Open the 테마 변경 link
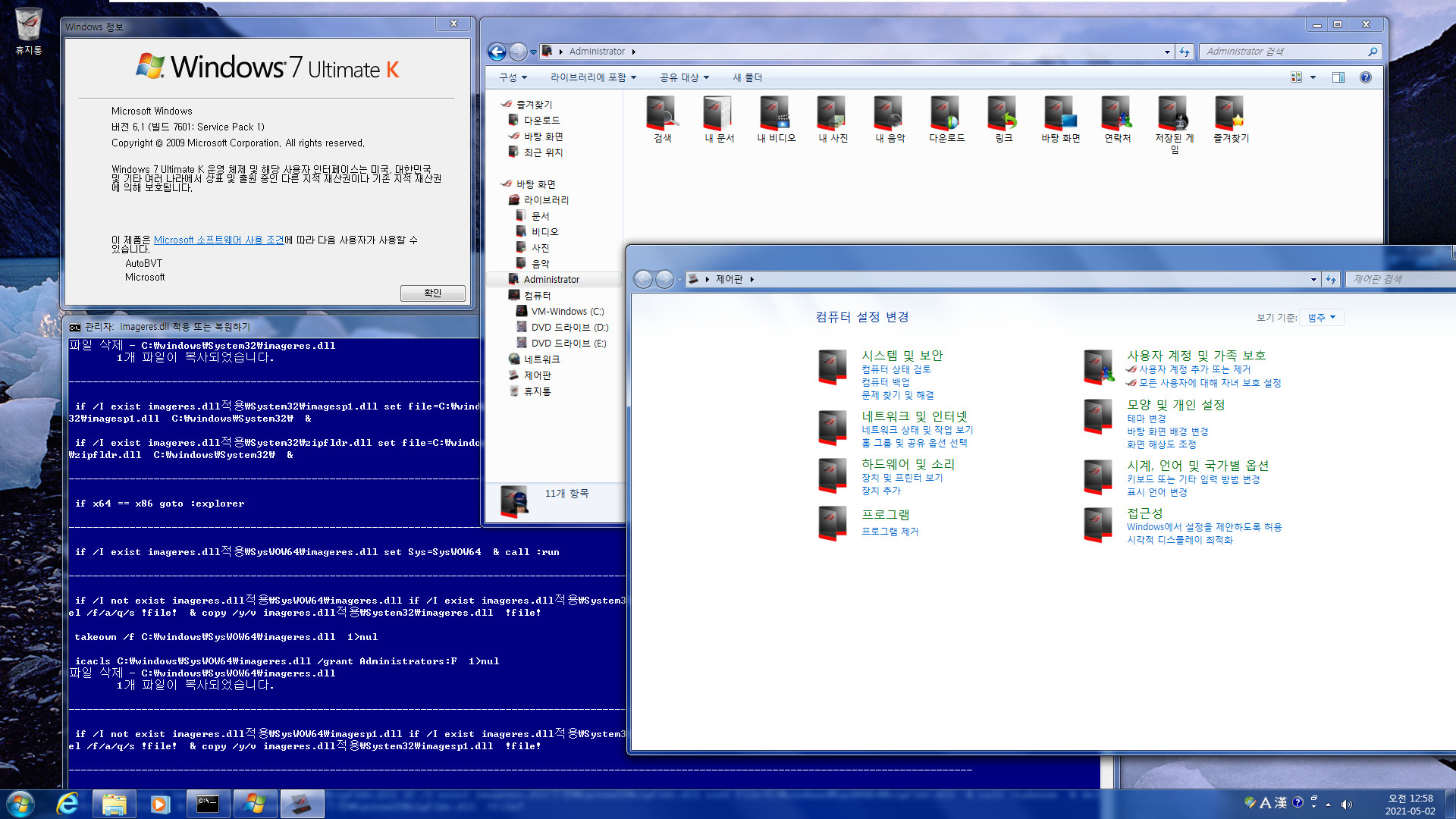This screenshot has width=1456, height=819. tap(1146, 419)
